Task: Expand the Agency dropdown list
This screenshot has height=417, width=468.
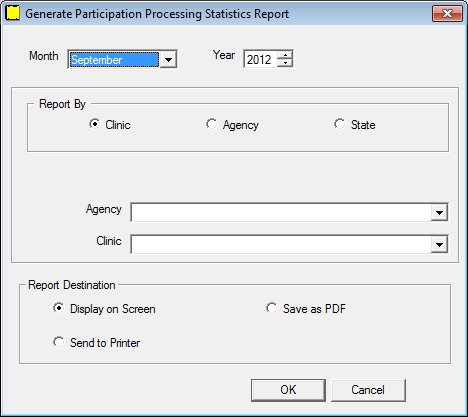Action: [439, 212]
